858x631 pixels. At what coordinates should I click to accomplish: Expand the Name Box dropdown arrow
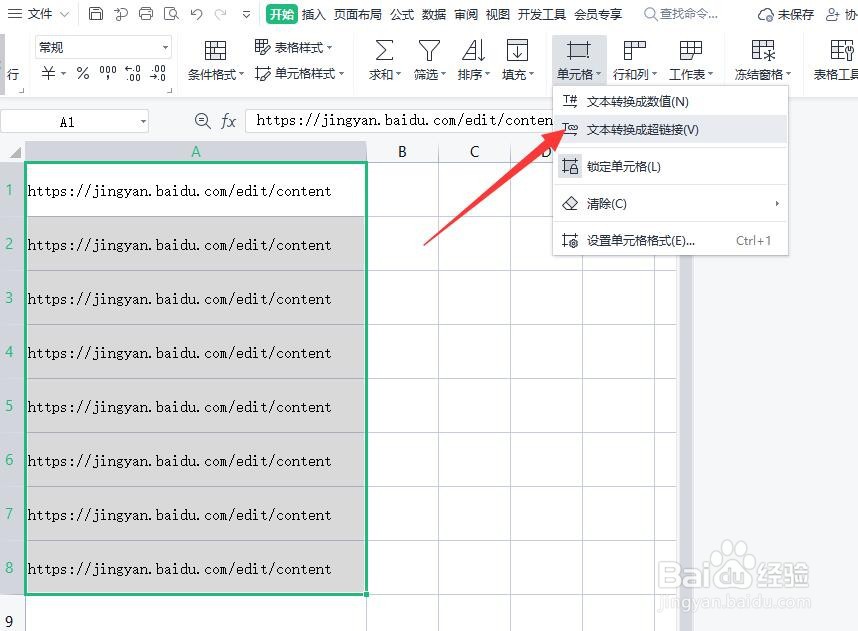coord(143,121)
